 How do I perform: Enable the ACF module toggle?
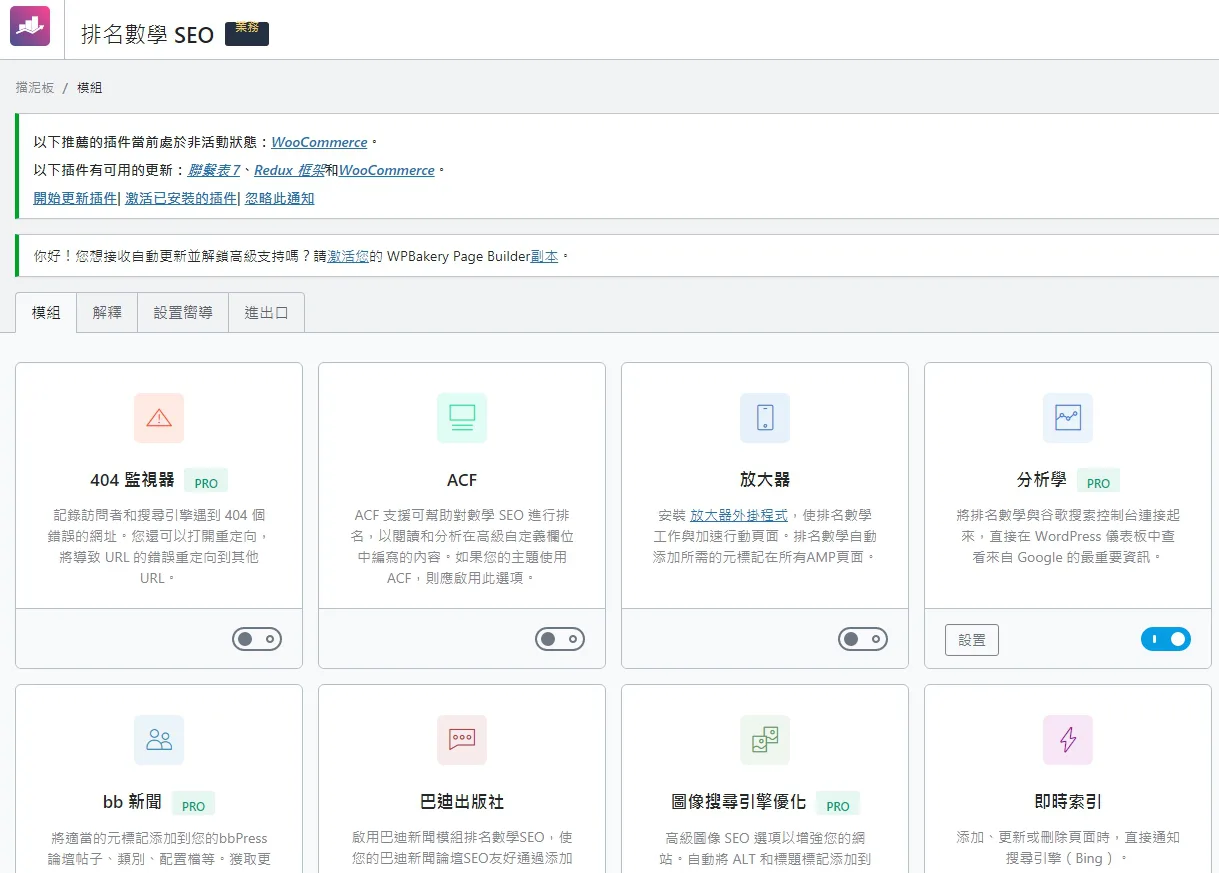(x=560, y=639)
